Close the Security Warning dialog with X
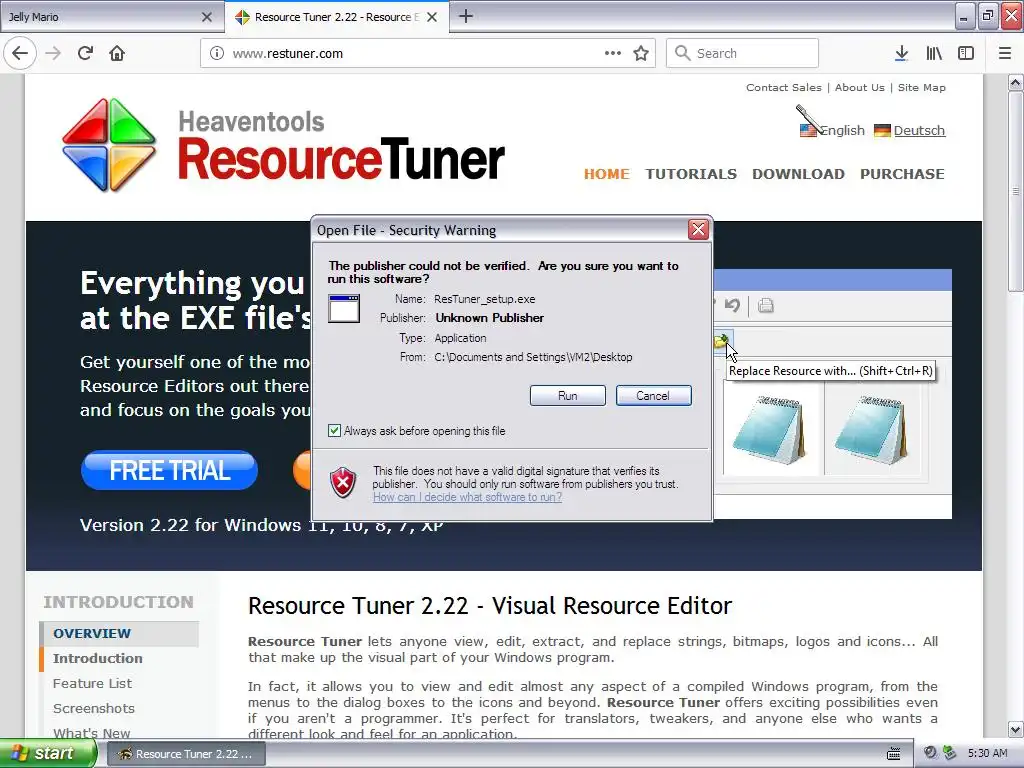1024x768 pixels. pos(698,230)
